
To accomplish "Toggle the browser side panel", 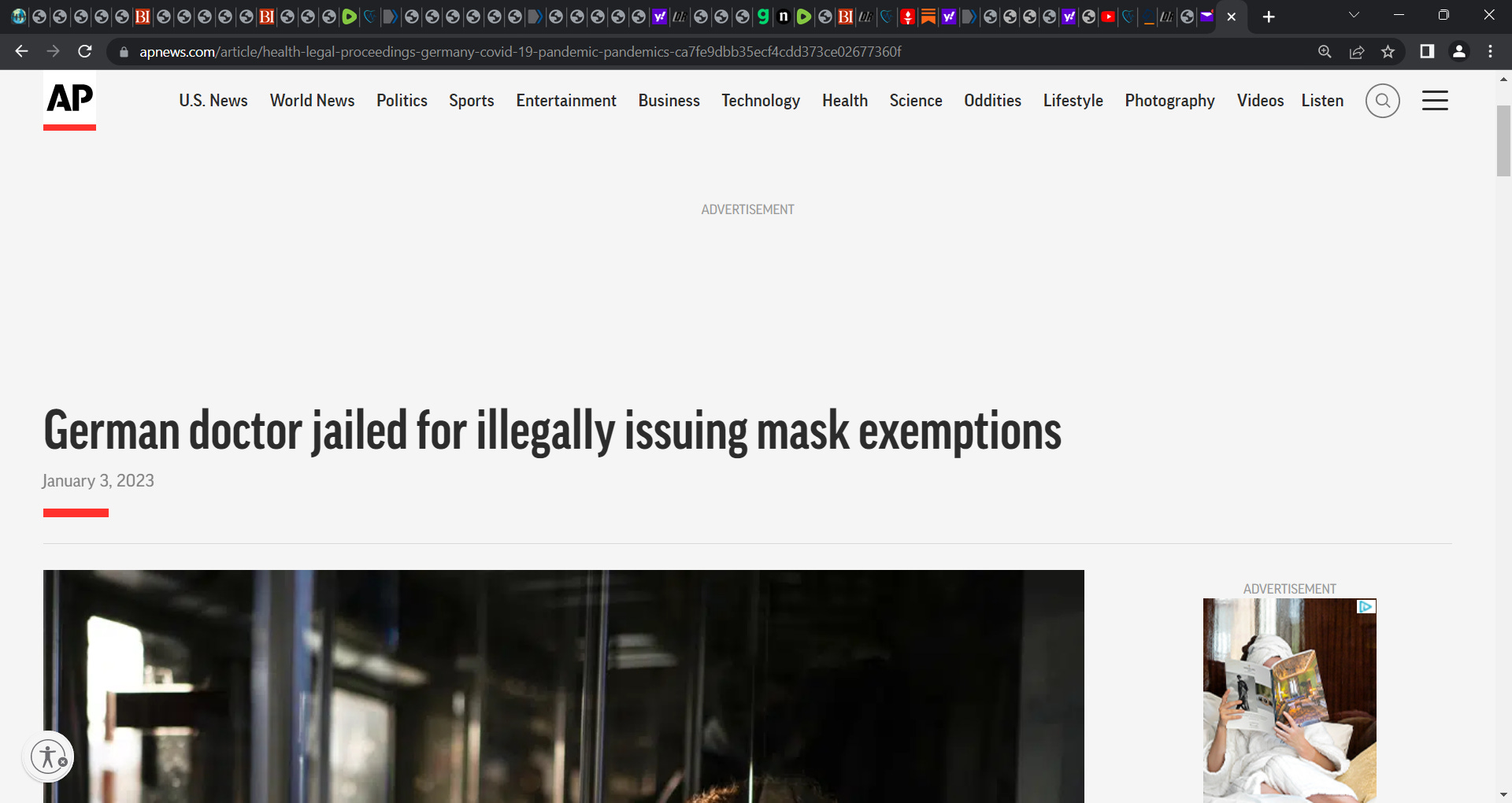I will click(x=1426, y=52).
